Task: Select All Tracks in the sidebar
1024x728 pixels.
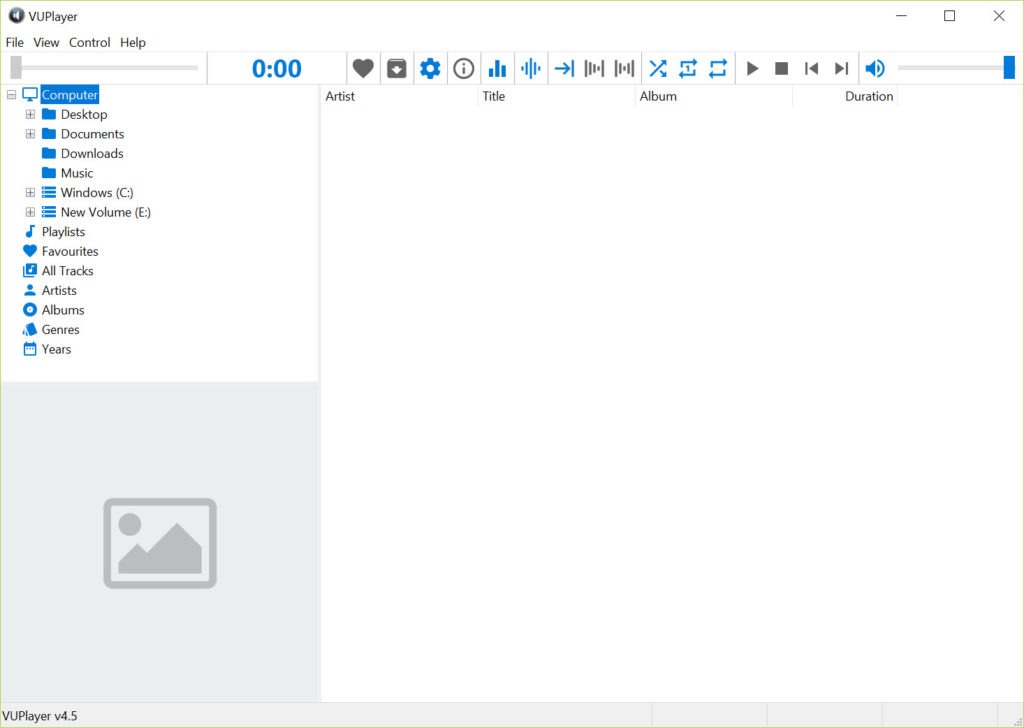Action: click(67, 271)
